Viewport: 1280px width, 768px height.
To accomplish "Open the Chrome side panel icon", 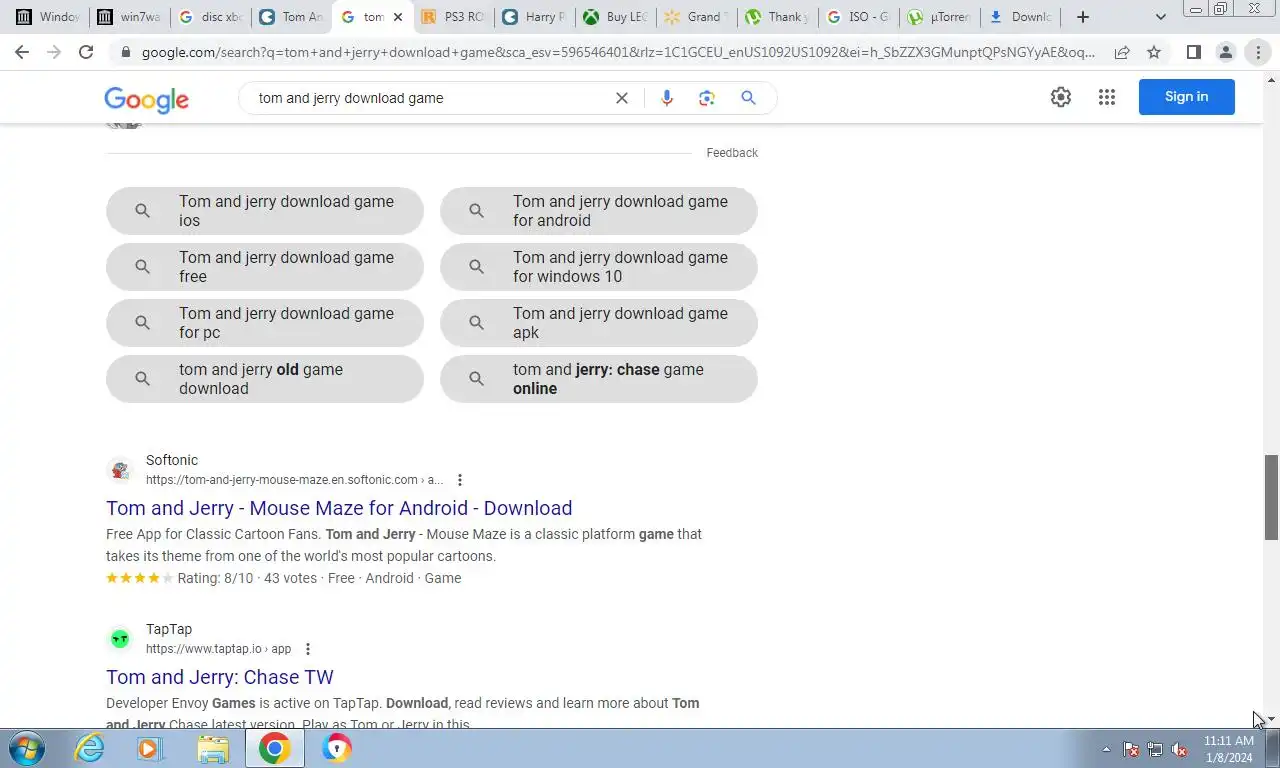I will point(1193,52).
